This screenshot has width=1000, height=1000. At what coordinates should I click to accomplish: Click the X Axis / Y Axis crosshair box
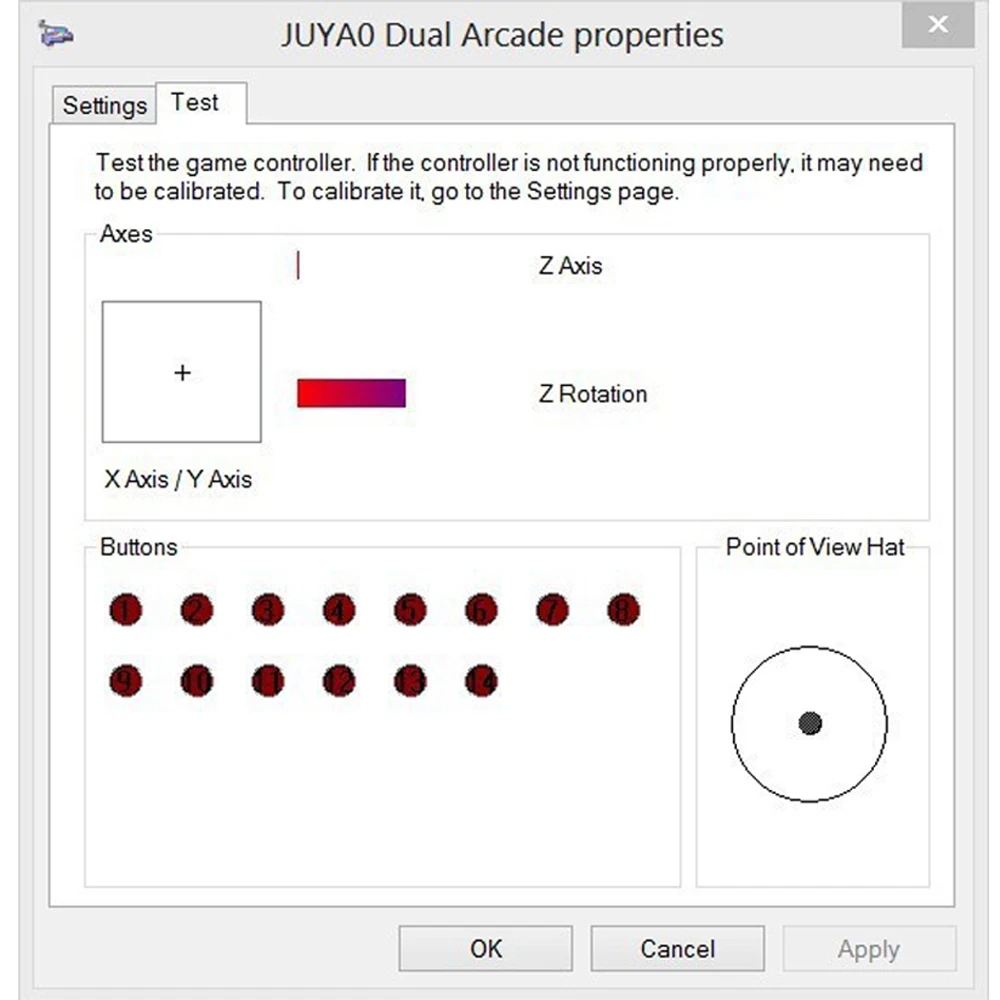pyautogui.click(x=182, y=372)
